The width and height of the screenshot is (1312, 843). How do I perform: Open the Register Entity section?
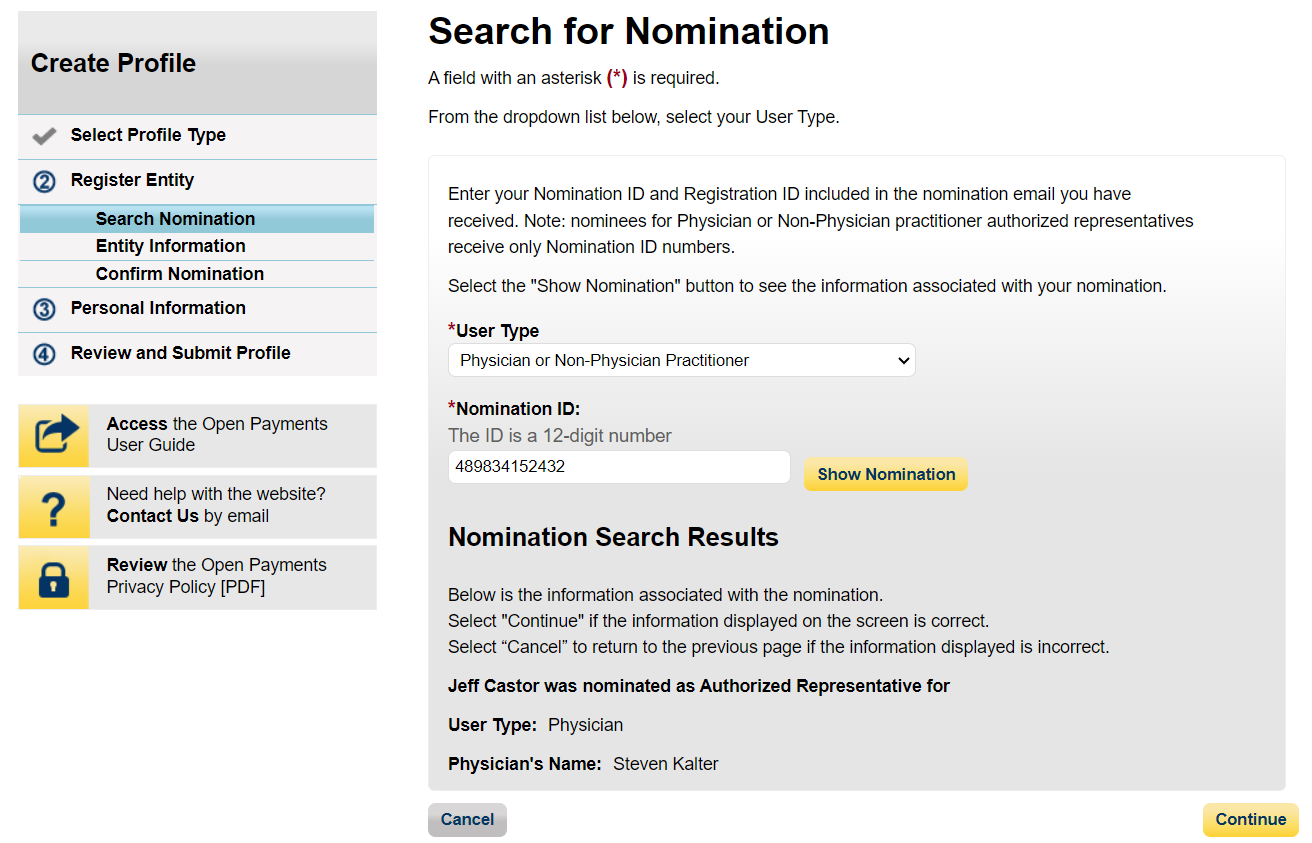click(x=132, y=181)
